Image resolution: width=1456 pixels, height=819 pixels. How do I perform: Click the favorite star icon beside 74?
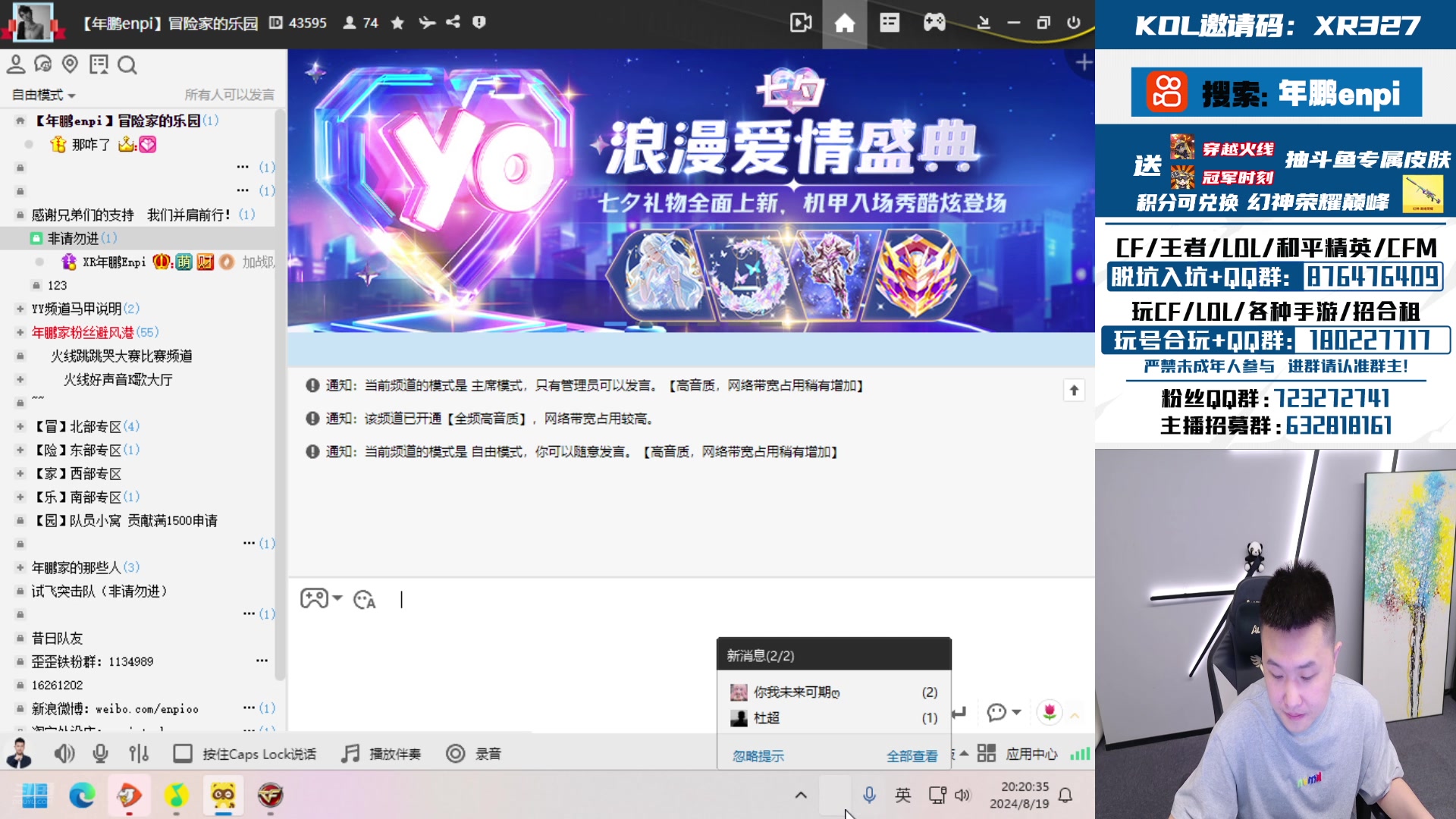(x=397, y=23)
